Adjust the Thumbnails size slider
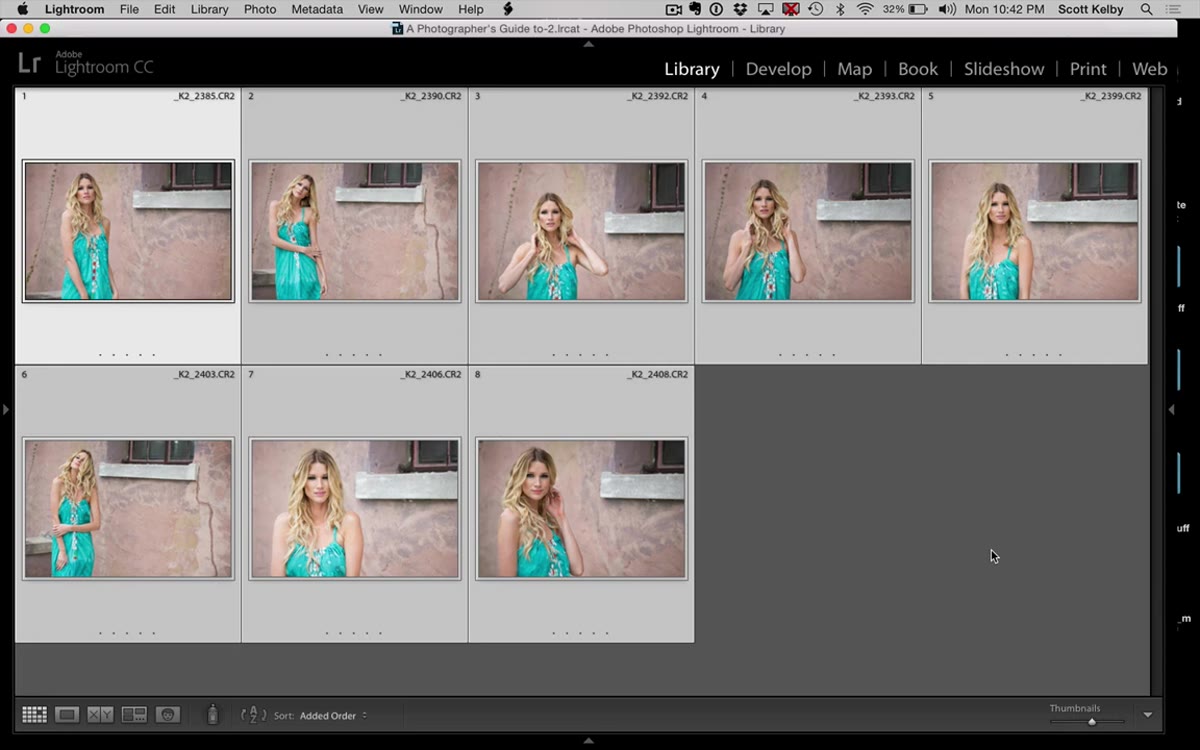The width and height of the screenshot is (1200, 750). [1091, 721]
